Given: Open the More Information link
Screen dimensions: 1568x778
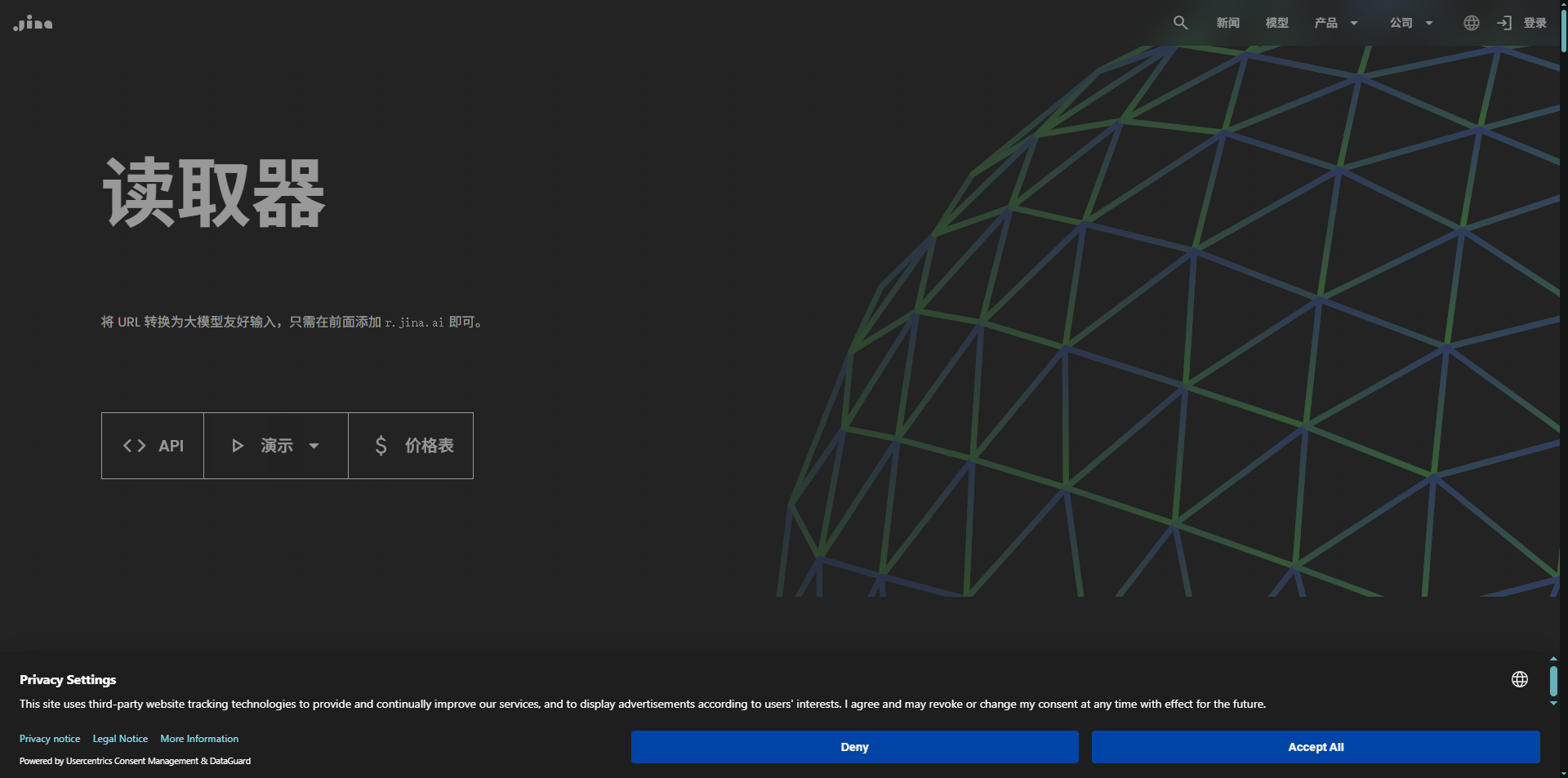Looking at the screenshot, I should click(x=199, y=739).
